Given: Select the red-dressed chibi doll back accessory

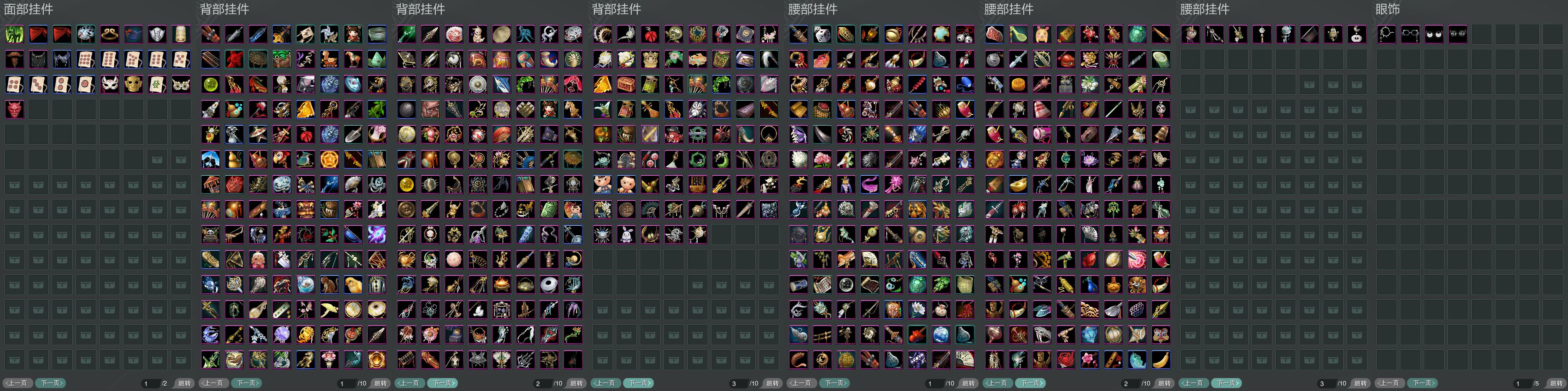Looking at the screenshot, I should click(353, 34).
